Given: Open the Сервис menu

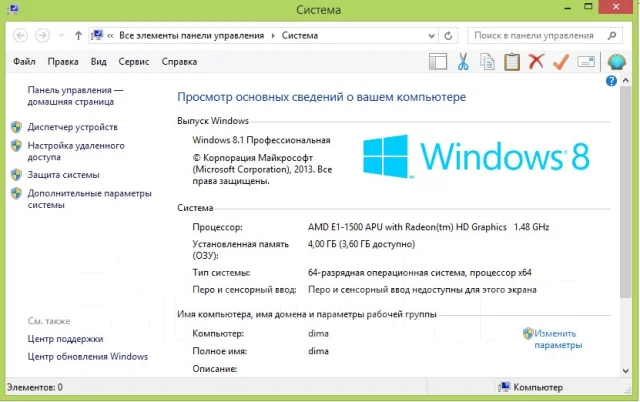Looking at the screenshot, I should coord(134,62).
